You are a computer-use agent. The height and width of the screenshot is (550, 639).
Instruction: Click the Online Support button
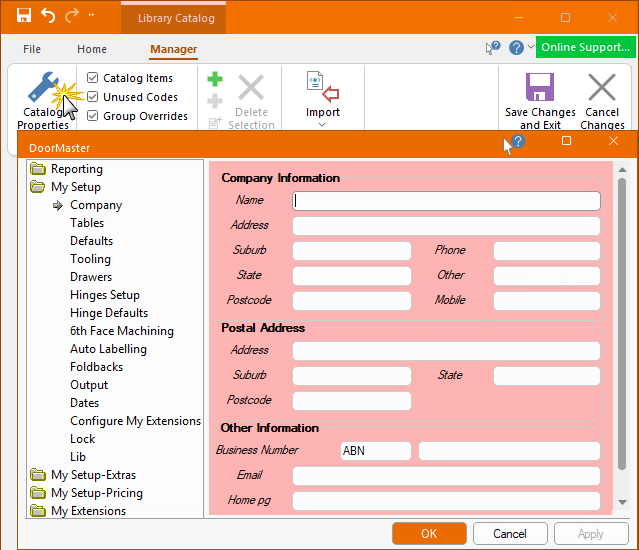click(586, 47)
